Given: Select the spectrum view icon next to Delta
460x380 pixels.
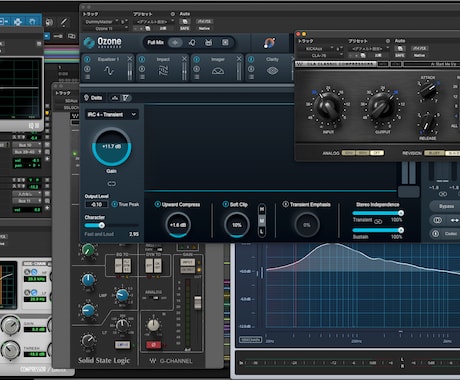Looking at the screenshot, I should (x=115, y=98).
